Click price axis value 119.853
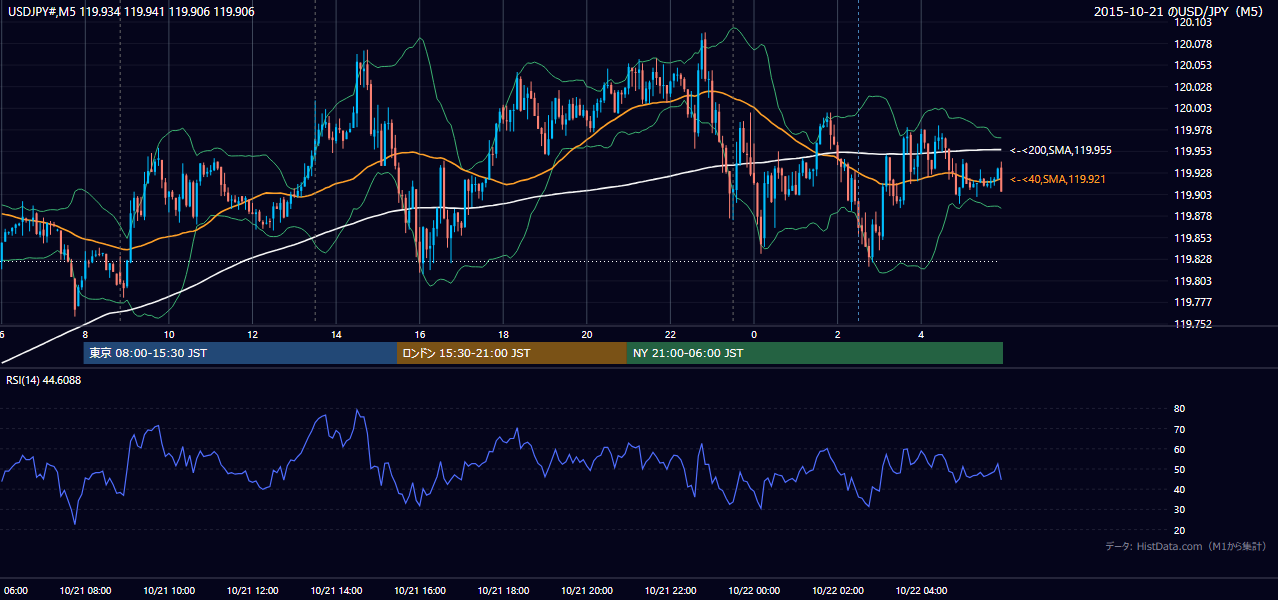The height and width of the screenshot is (600, 1278). [x=1195, y=238]
